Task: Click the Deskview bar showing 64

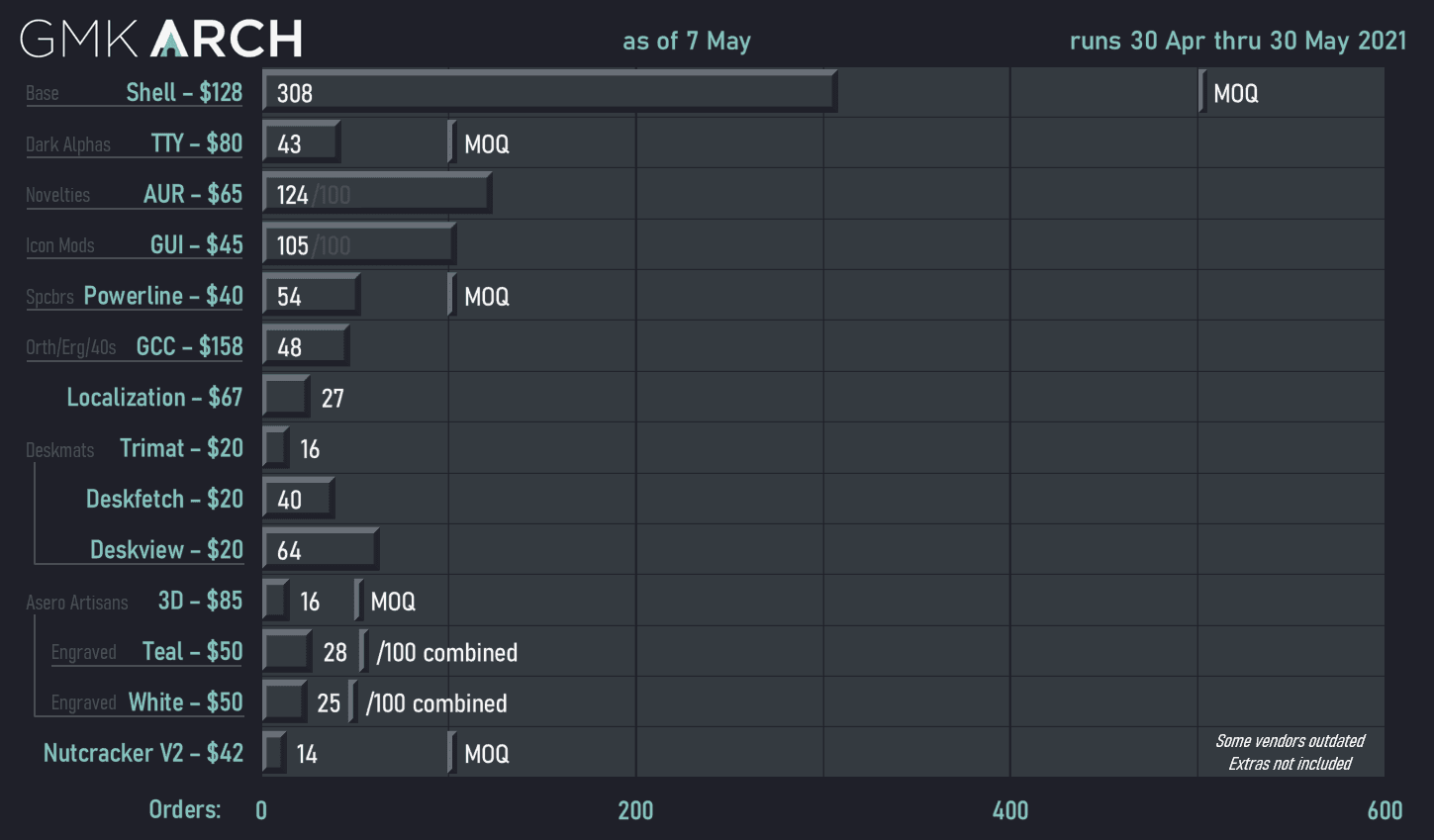Action: click(x=320, y=550)
